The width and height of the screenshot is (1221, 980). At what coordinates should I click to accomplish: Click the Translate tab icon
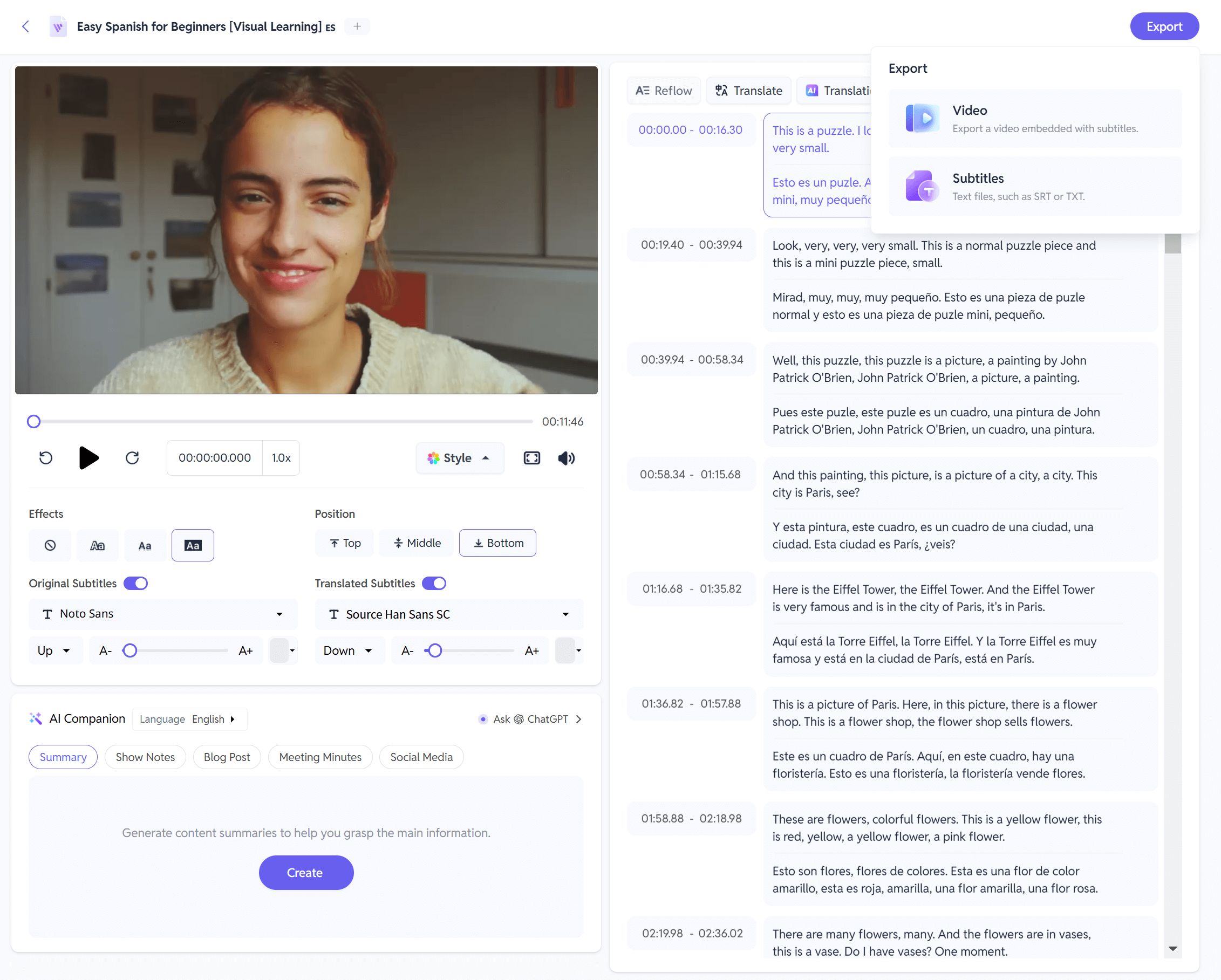(722, 90)
